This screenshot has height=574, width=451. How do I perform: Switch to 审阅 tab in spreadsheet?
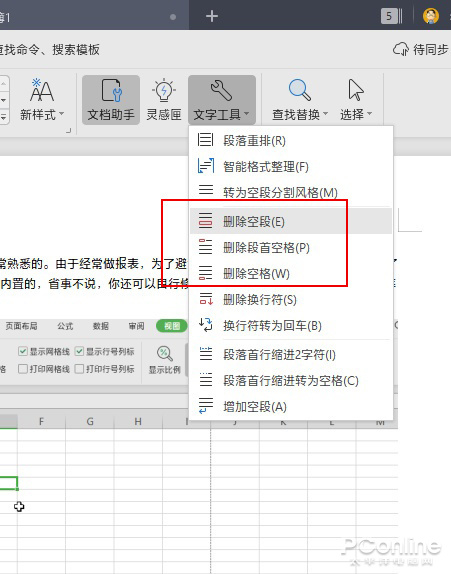coord(136,326)
